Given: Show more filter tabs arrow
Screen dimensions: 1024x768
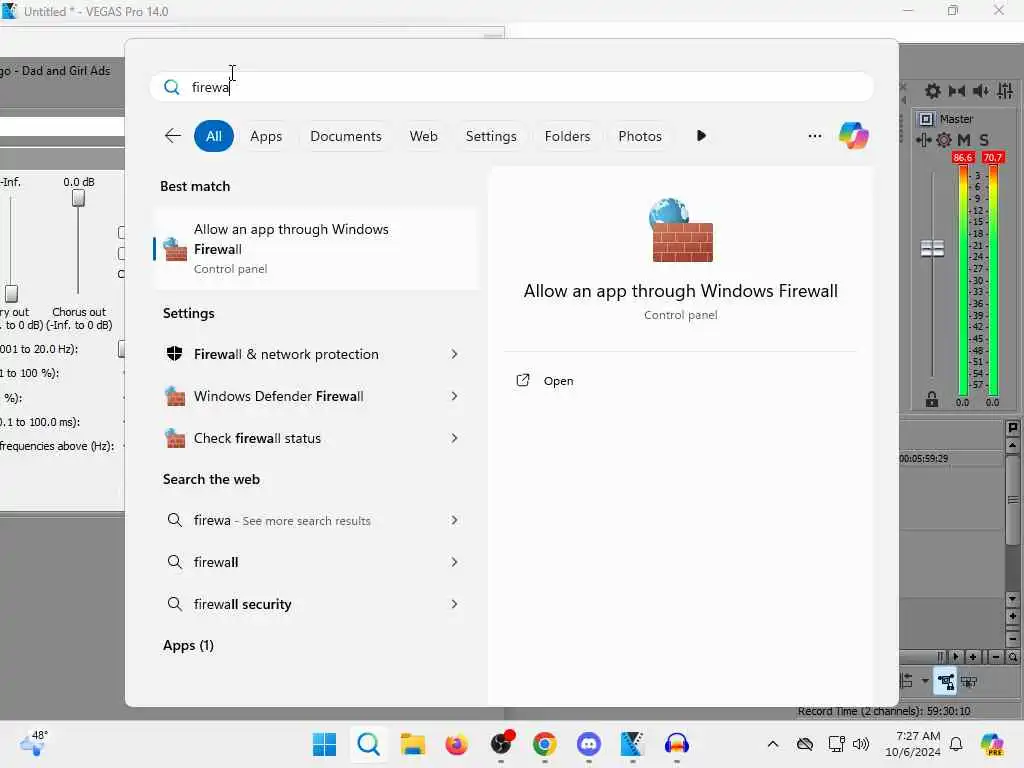Looking at the screenshot, I should coord(701,136).
